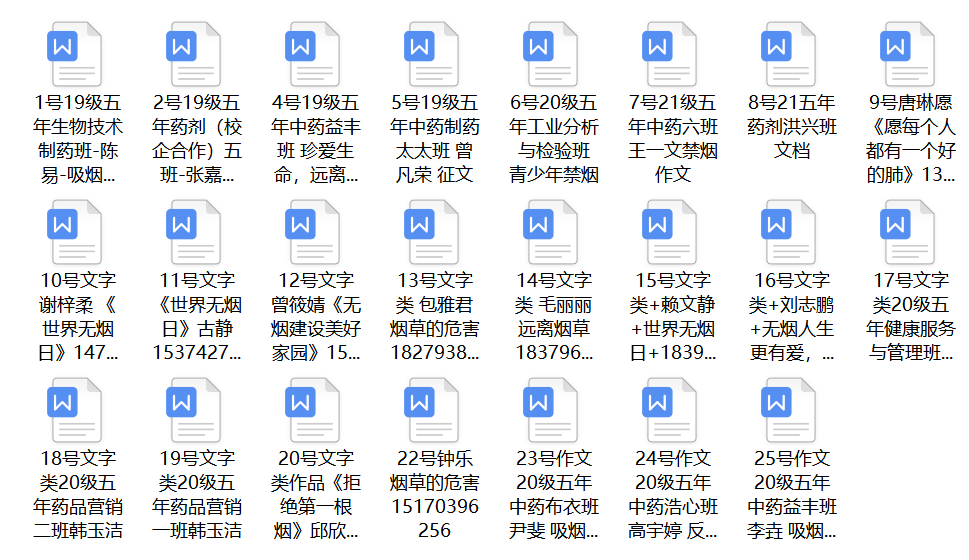Select the 8号21五年药剂洪兴班 document icon

[x=789, y=54]
